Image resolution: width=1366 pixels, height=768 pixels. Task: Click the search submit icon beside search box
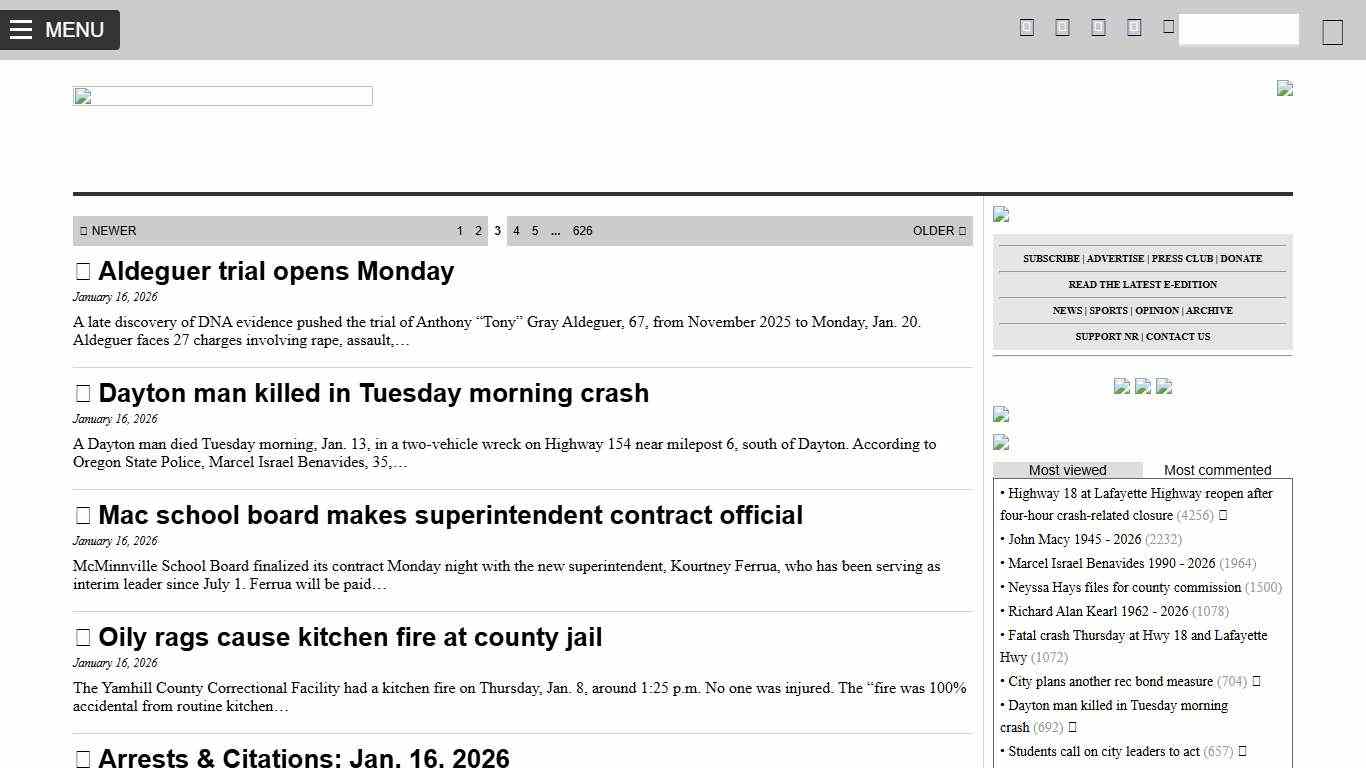pos(1166,27)
